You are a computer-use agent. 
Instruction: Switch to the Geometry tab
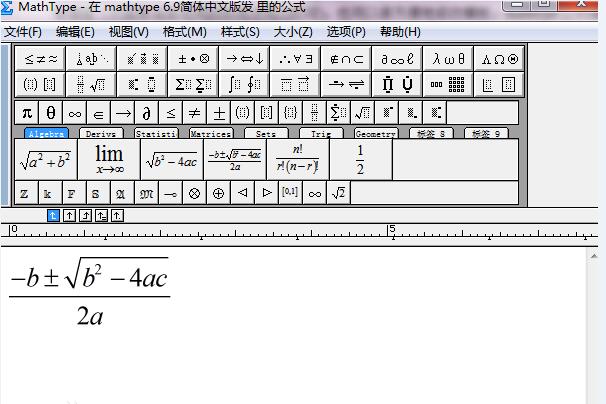[x=376, y=133]
